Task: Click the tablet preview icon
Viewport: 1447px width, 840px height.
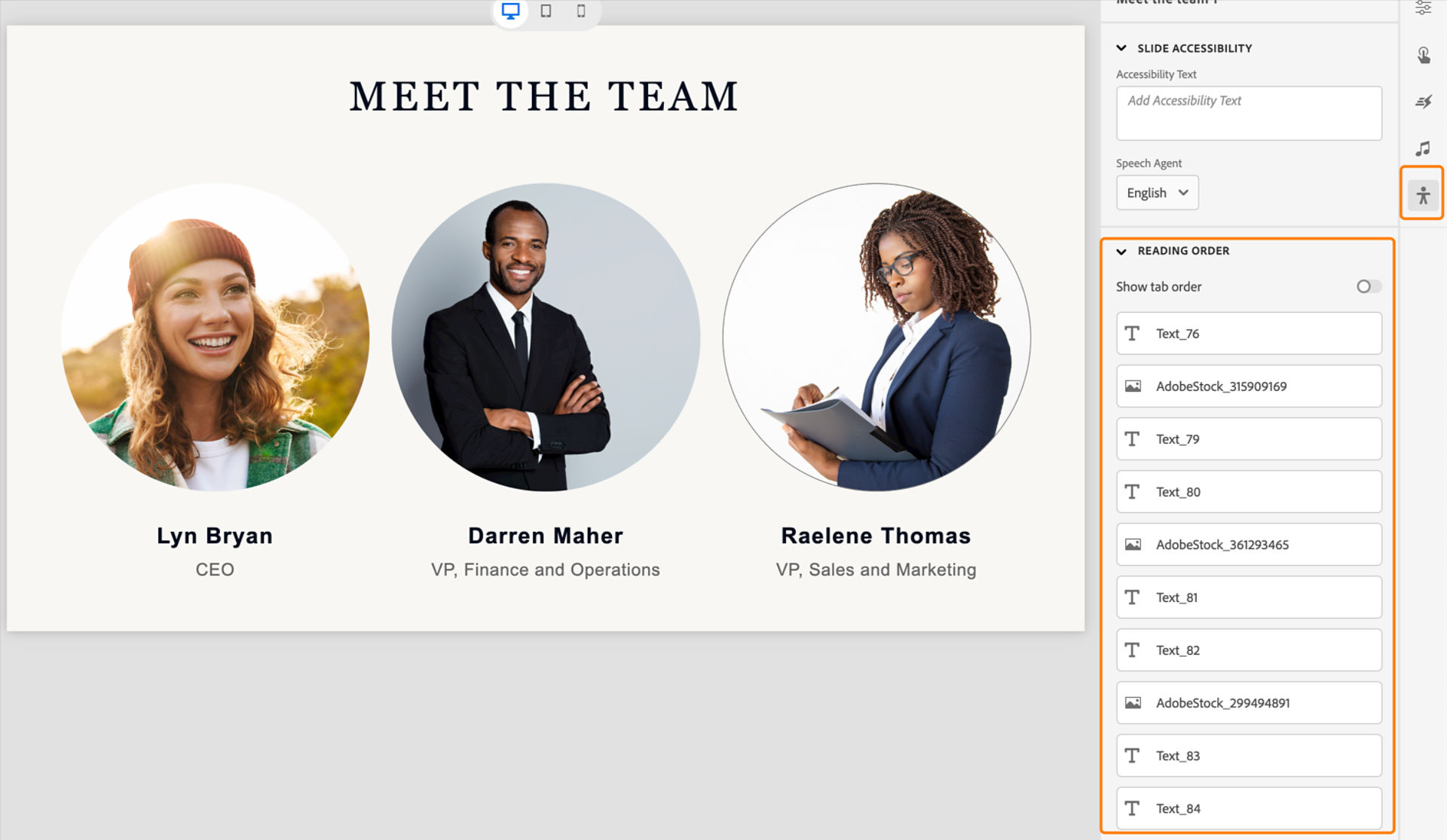Action: point(545,11)
